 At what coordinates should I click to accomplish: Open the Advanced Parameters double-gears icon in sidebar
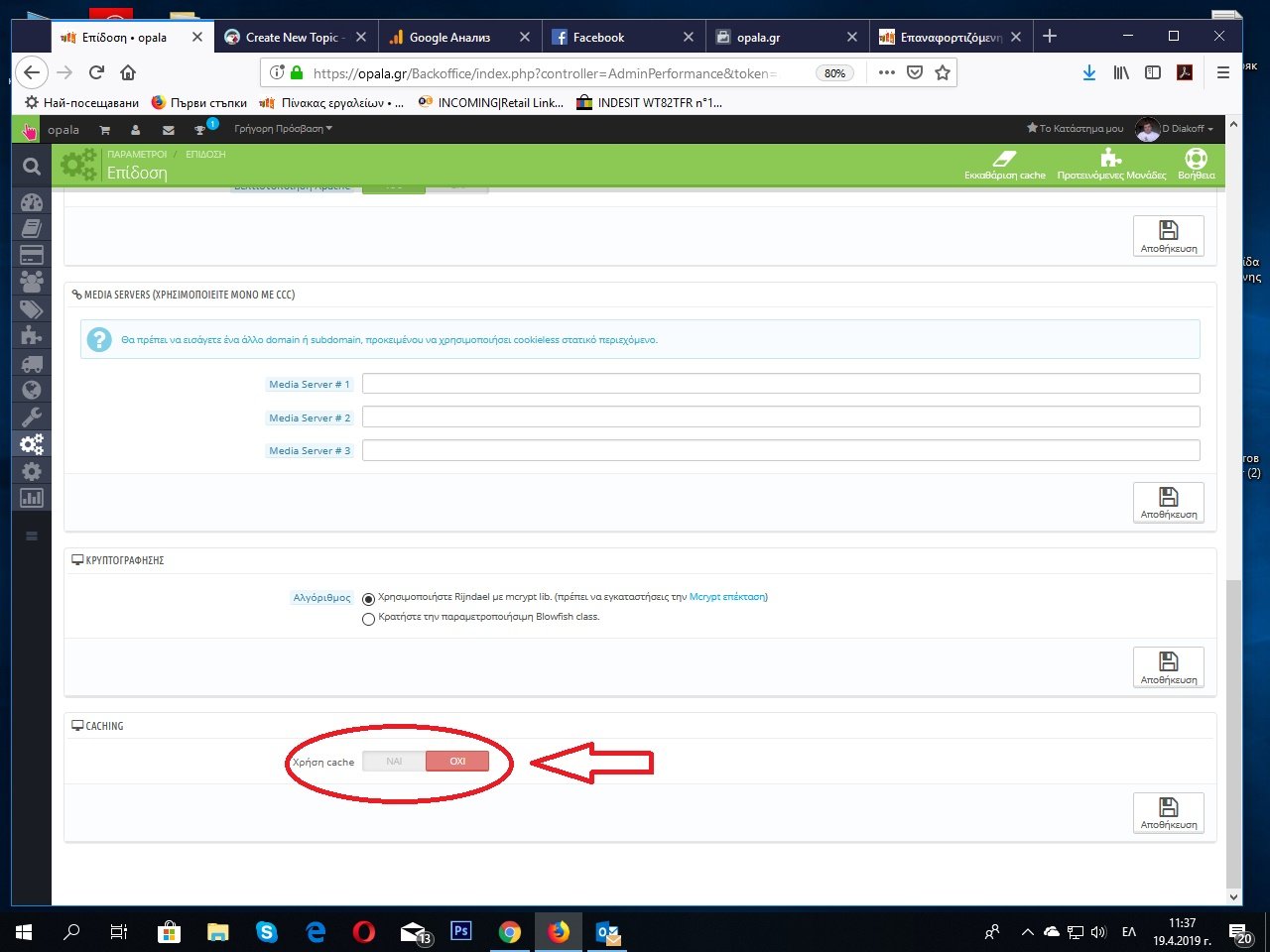coord(32,443)
